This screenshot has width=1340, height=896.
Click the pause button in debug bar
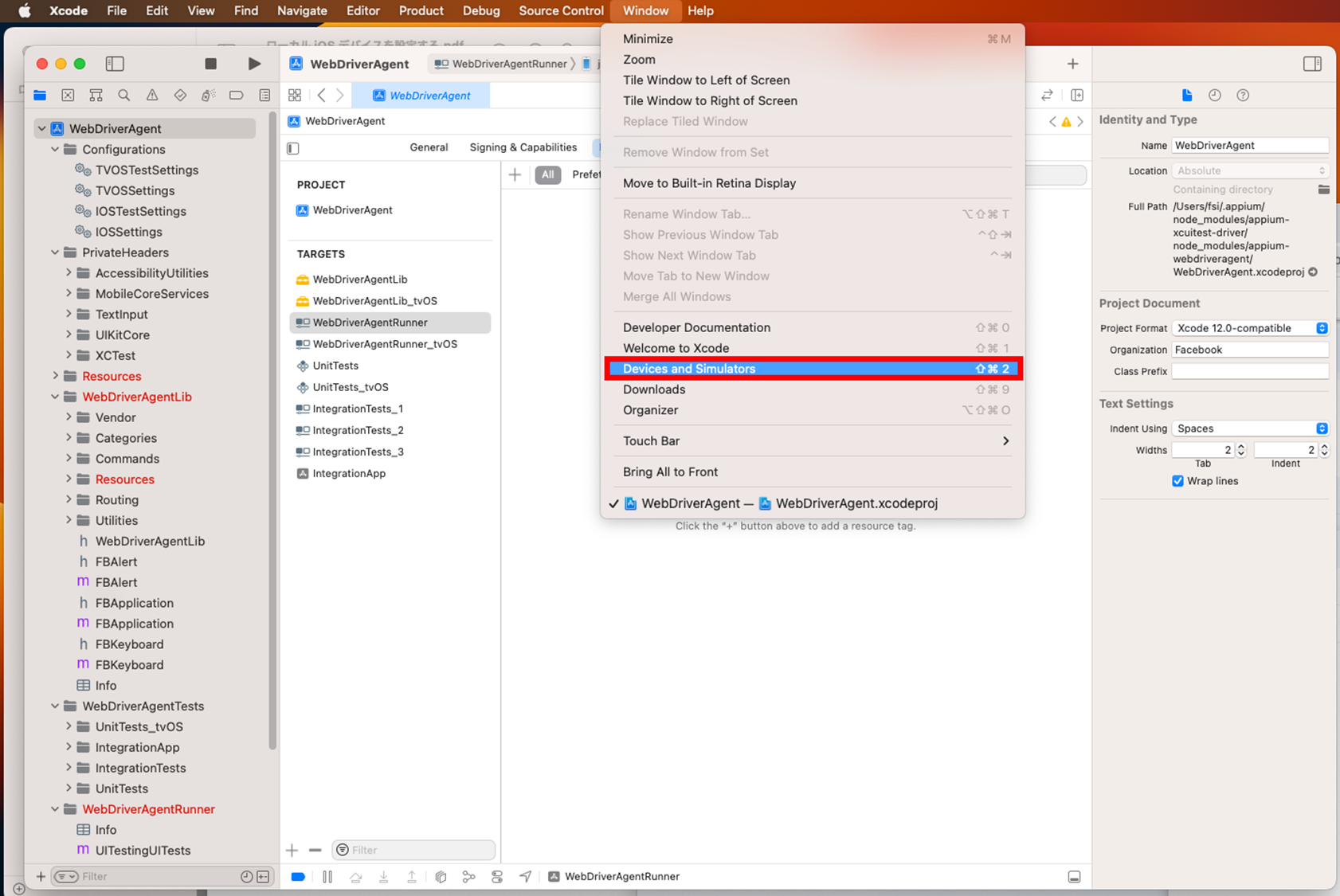click(x=327, y=877)
